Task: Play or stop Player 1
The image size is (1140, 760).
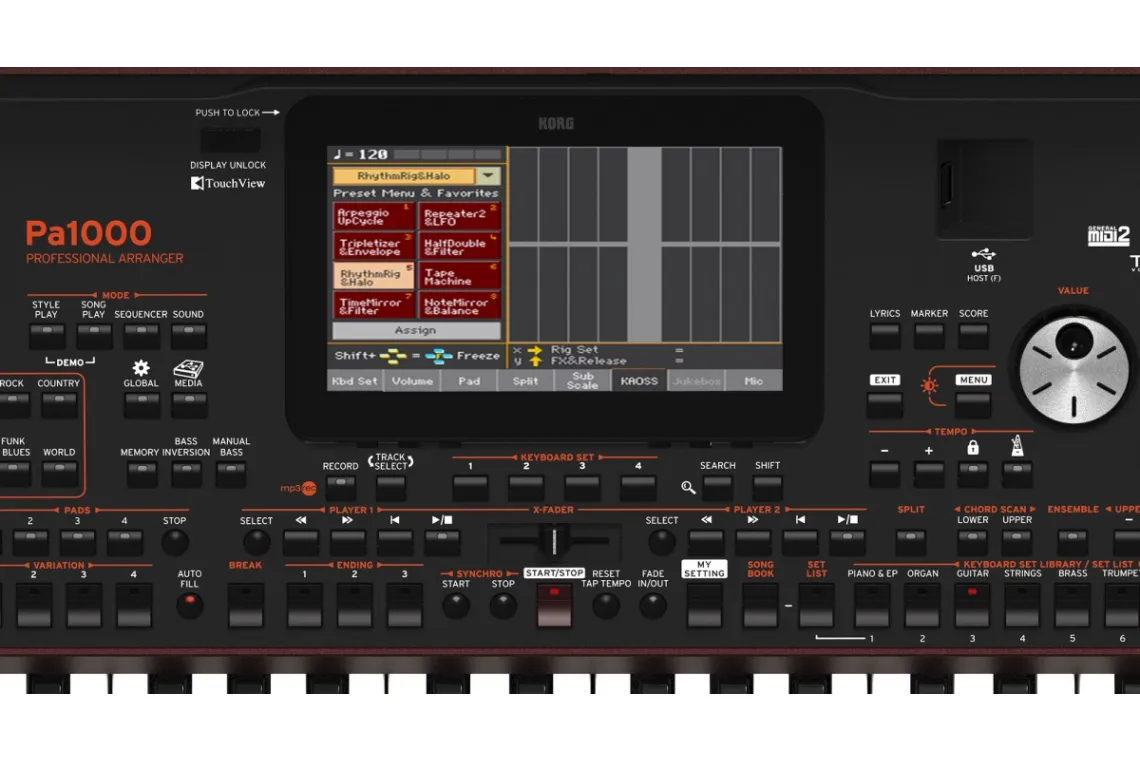Action: tap(442, 543)
